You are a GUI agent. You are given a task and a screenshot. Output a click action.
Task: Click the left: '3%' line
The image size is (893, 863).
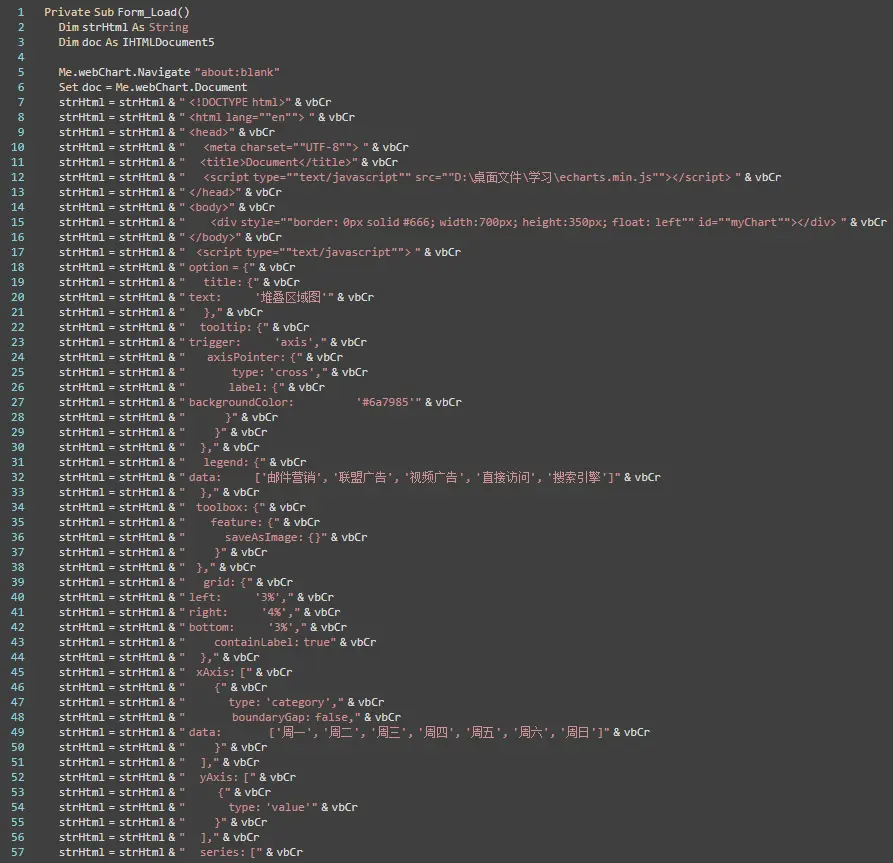coord(196,597)
